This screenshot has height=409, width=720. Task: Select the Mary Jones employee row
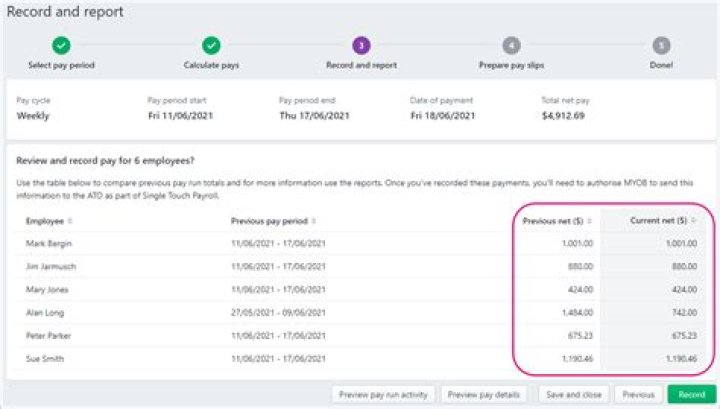pyautogui.click(x=361, y=290)
